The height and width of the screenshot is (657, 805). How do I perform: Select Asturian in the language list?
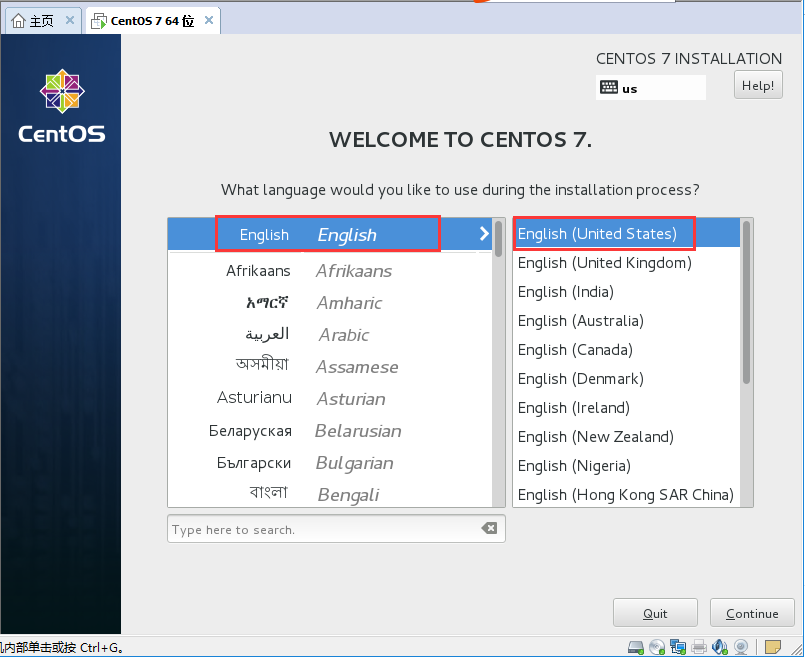click(x=330, y=399)
